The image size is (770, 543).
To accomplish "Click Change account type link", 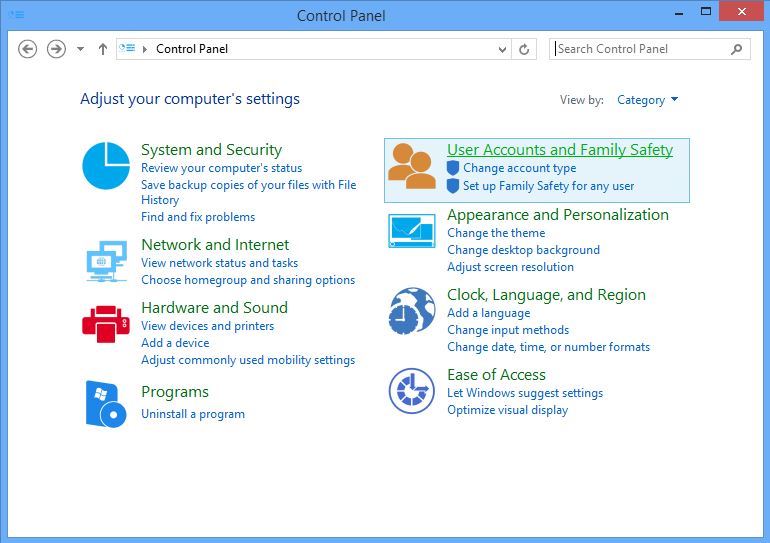I will pyautogui.click(x=520, y=168).
